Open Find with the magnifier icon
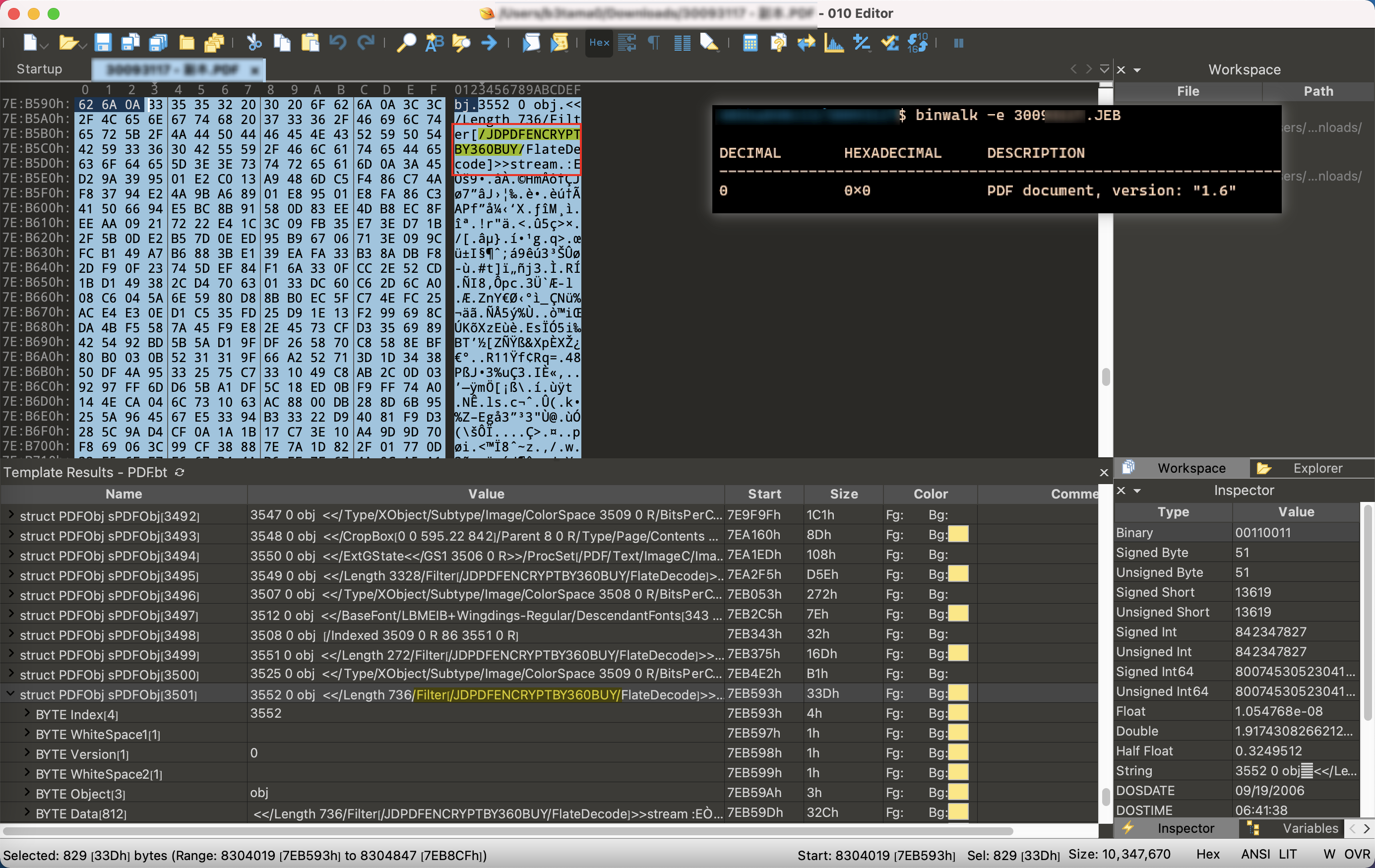1375x868 pixels. click(x=406, y=43)
